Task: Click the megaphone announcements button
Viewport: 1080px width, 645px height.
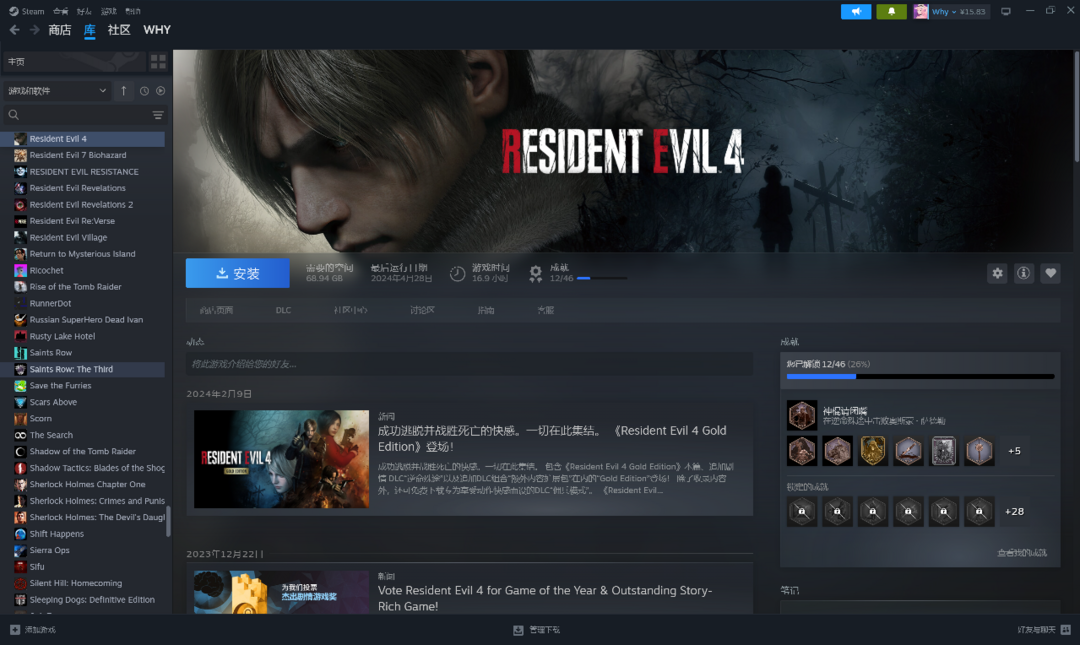Action: (856, 11)
